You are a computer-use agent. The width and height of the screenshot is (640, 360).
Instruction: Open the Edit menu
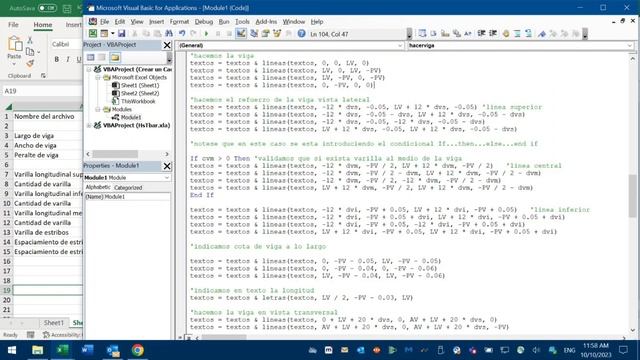click(x=120, y=22)
